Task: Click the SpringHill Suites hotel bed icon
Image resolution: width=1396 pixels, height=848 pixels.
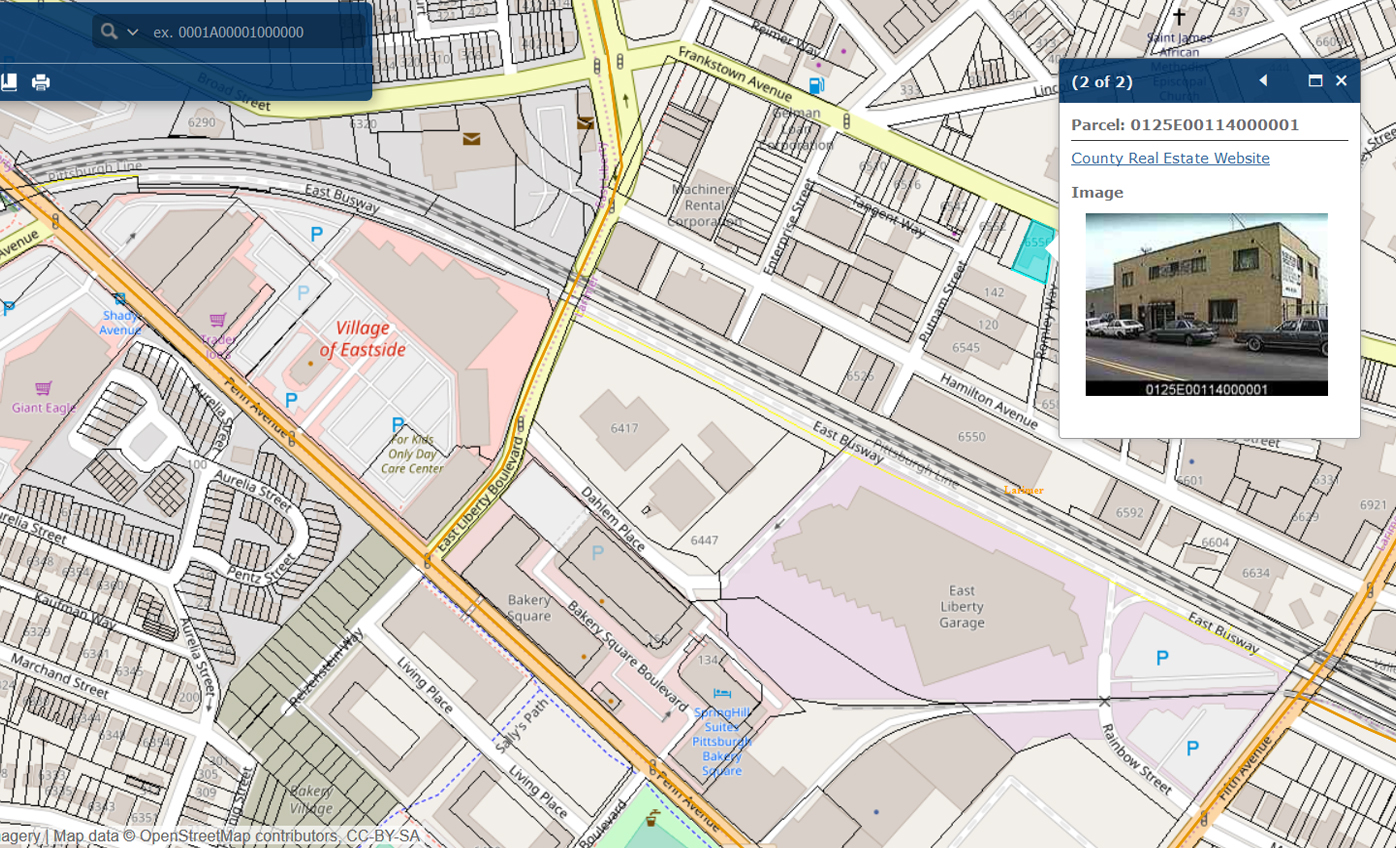Action: click(722, 693)
